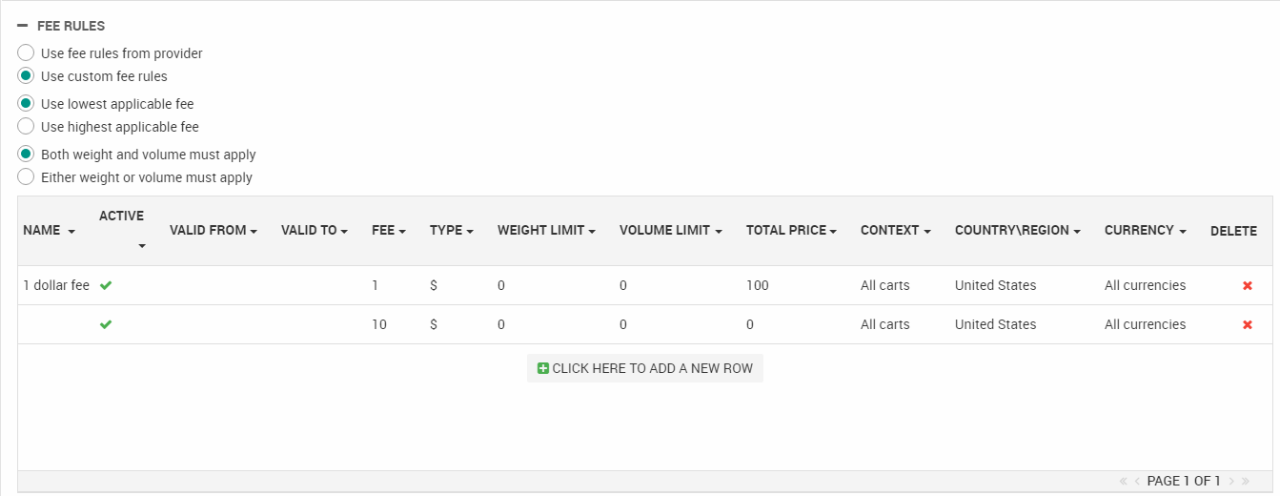Toggle active checkmark for 1 dollar fee
The height and width of the screenshot is (496, 1280).
[x=106, y=286]
